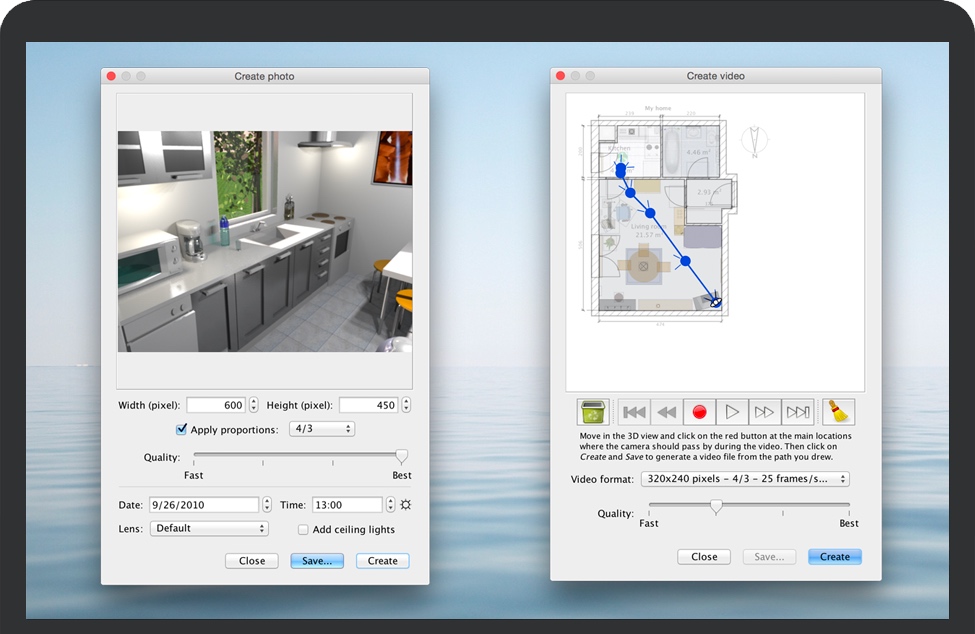The image size is (975, 634).
Task: Click Save... in Create photo dialog
Action: click(x=317, y=561)
